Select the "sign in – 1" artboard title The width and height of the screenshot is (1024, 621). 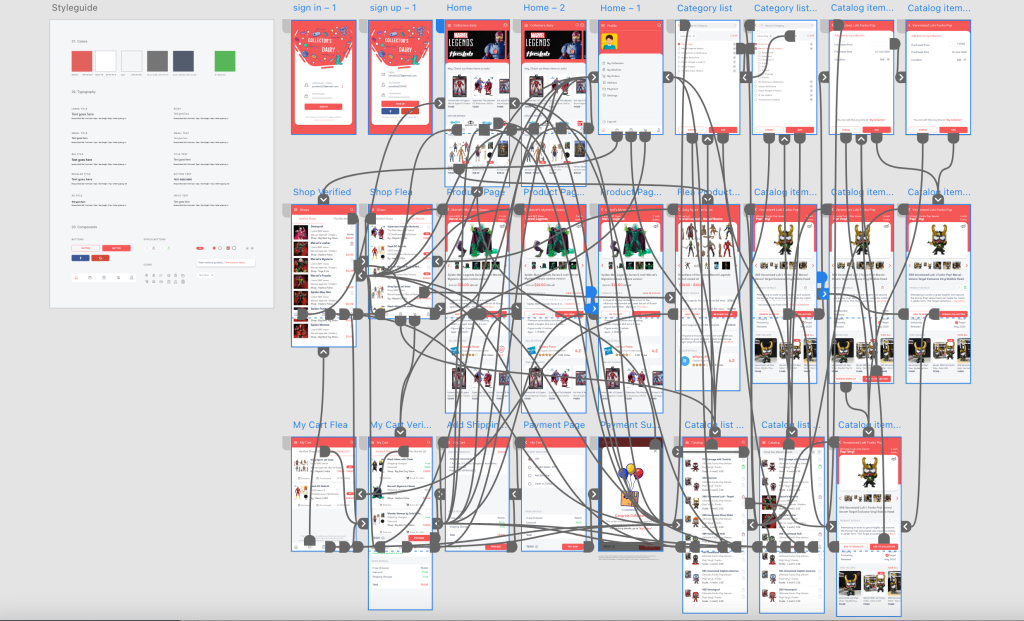coord(314,8)
